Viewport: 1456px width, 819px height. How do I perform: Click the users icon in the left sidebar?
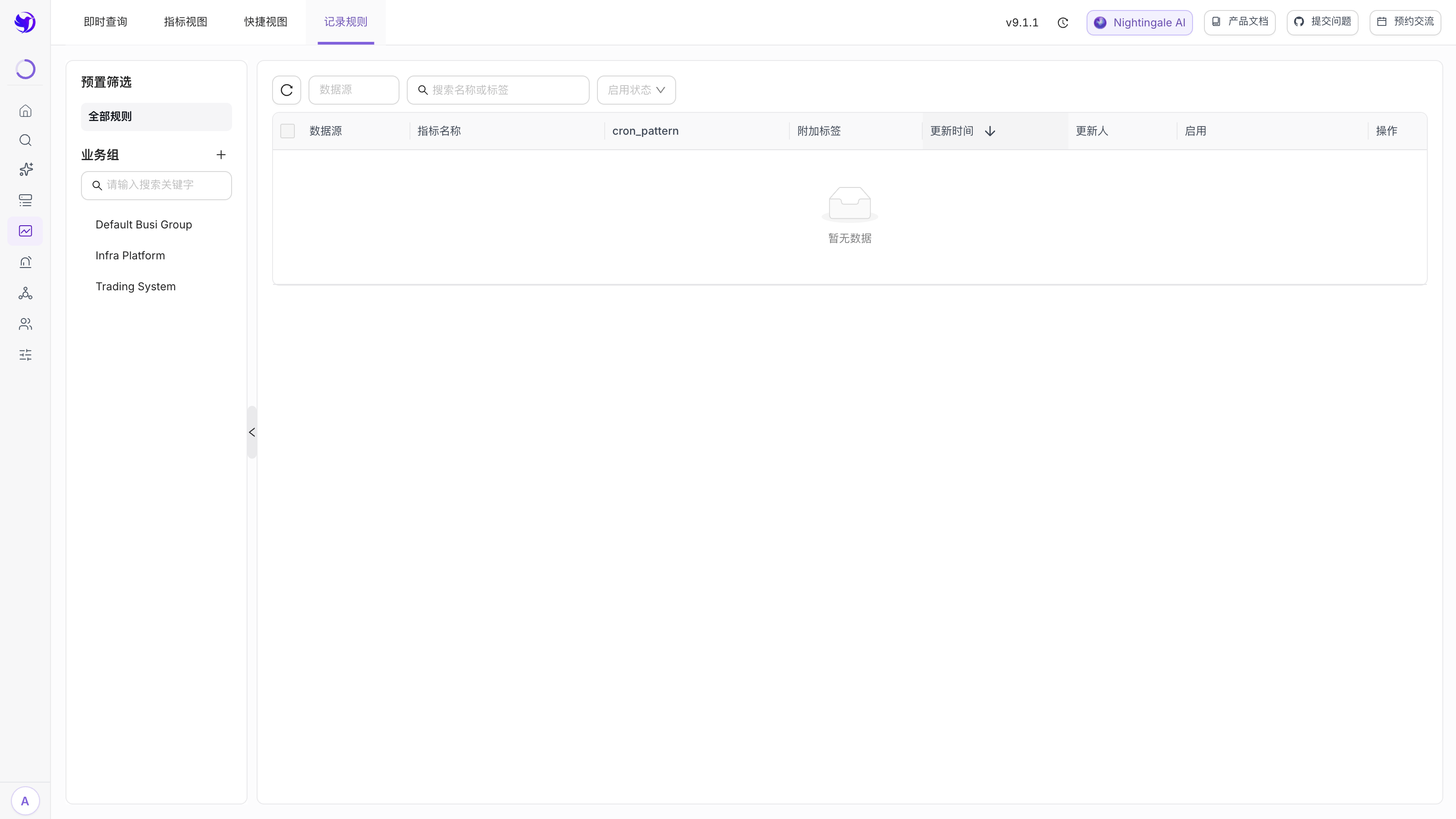pos(25,324)
